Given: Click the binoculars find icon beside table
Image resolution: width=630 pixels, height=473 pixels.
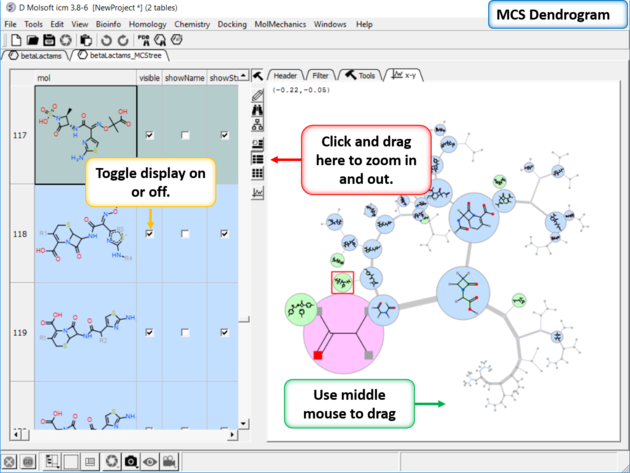Looking at the screenshot, I should coord(258,109).
